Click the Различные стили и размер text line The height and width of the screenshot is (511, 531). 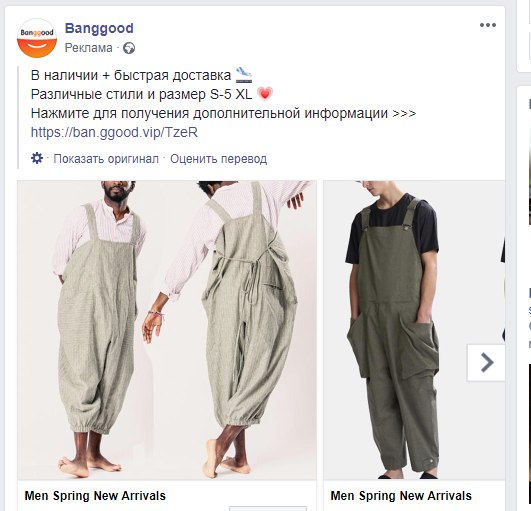click(141, 94)
